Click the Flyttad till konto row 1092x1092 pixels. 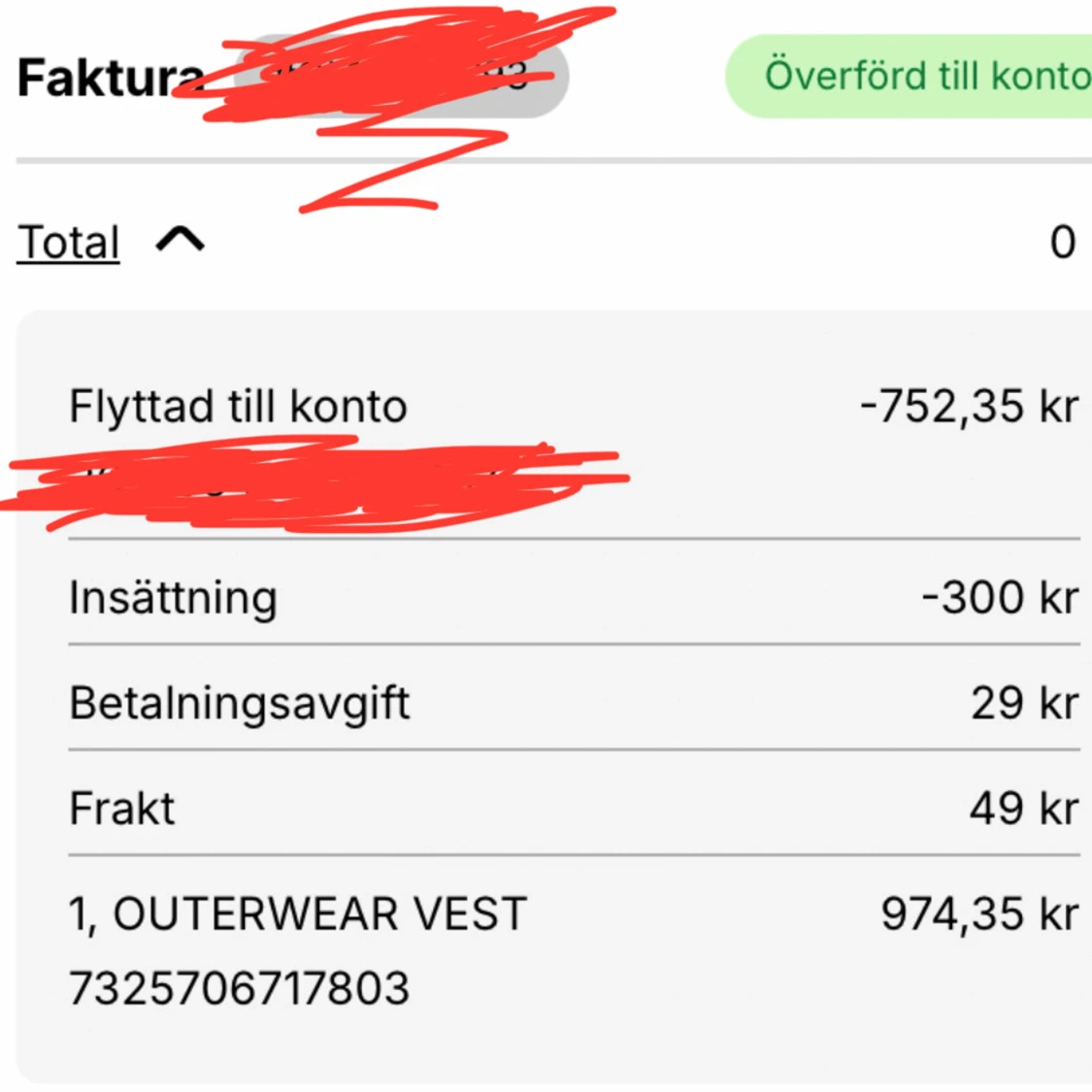[237, 406]
